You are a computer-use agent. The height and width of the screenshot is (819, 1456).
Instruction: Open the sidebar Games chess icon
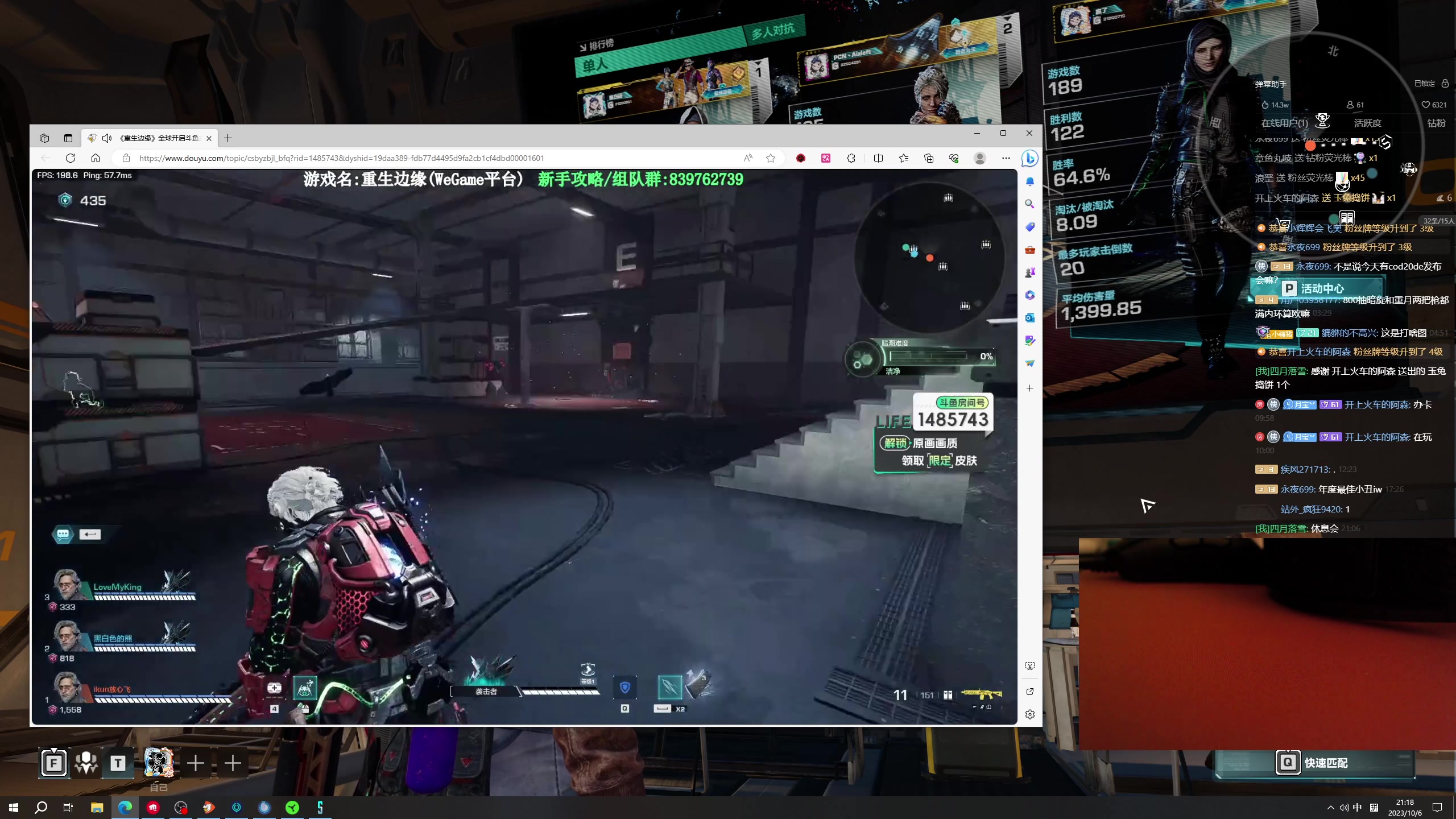(1029, 272)
